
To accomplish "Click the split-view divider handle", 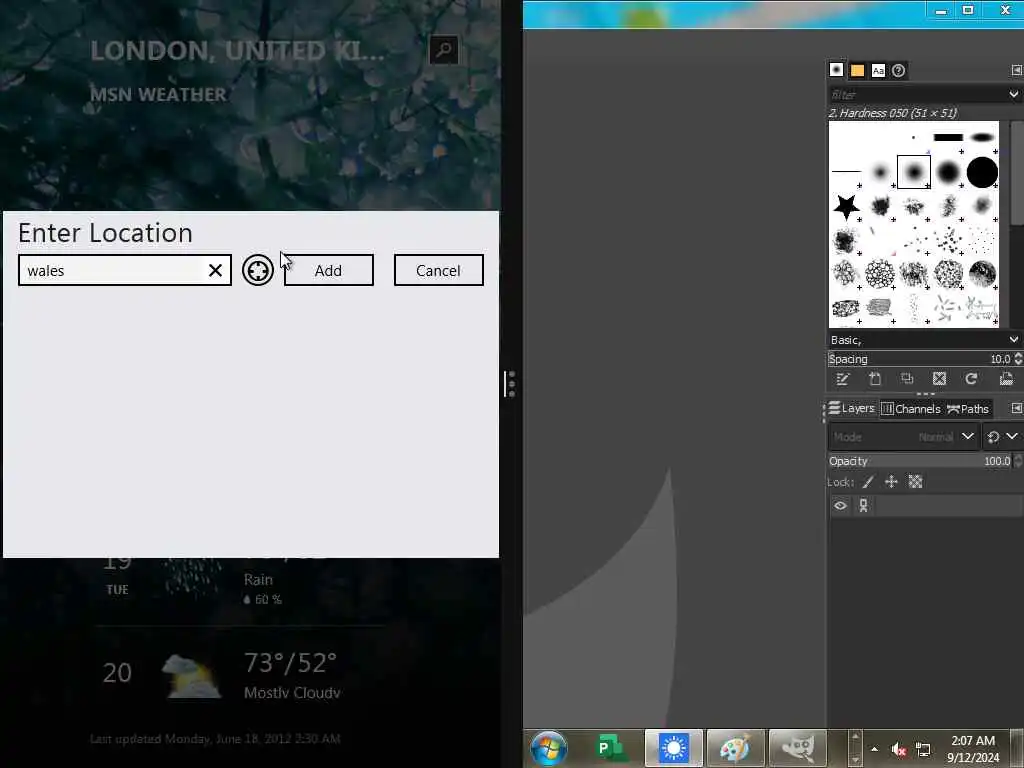I will [510, 384].
